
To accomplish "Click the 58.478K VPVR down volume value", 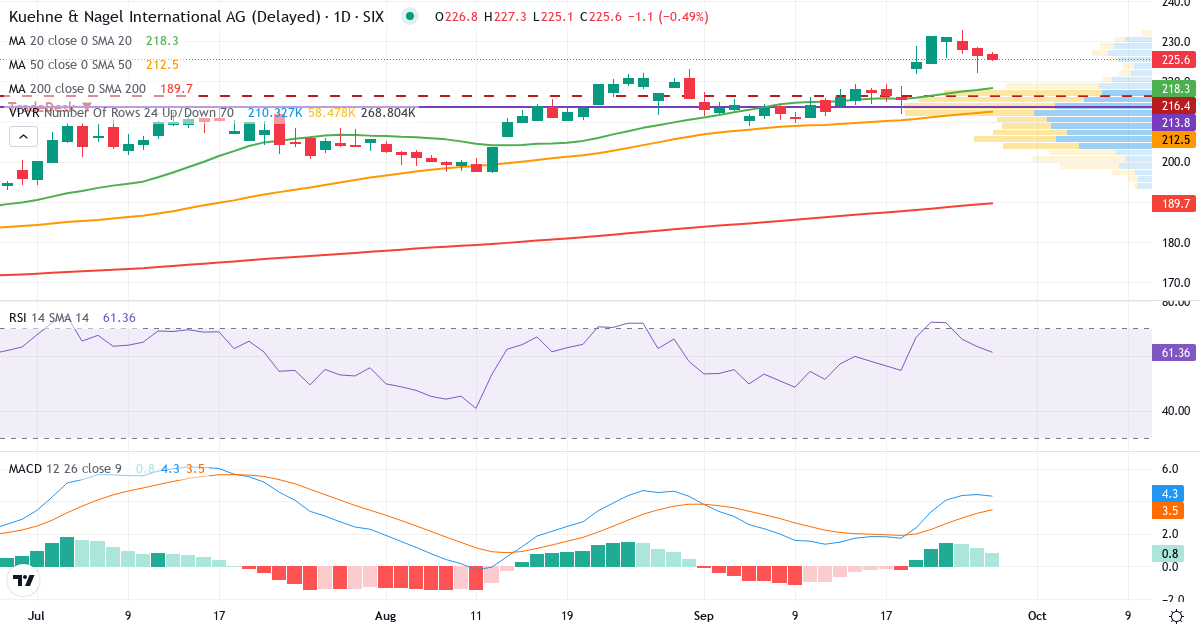I will point(332,113).
